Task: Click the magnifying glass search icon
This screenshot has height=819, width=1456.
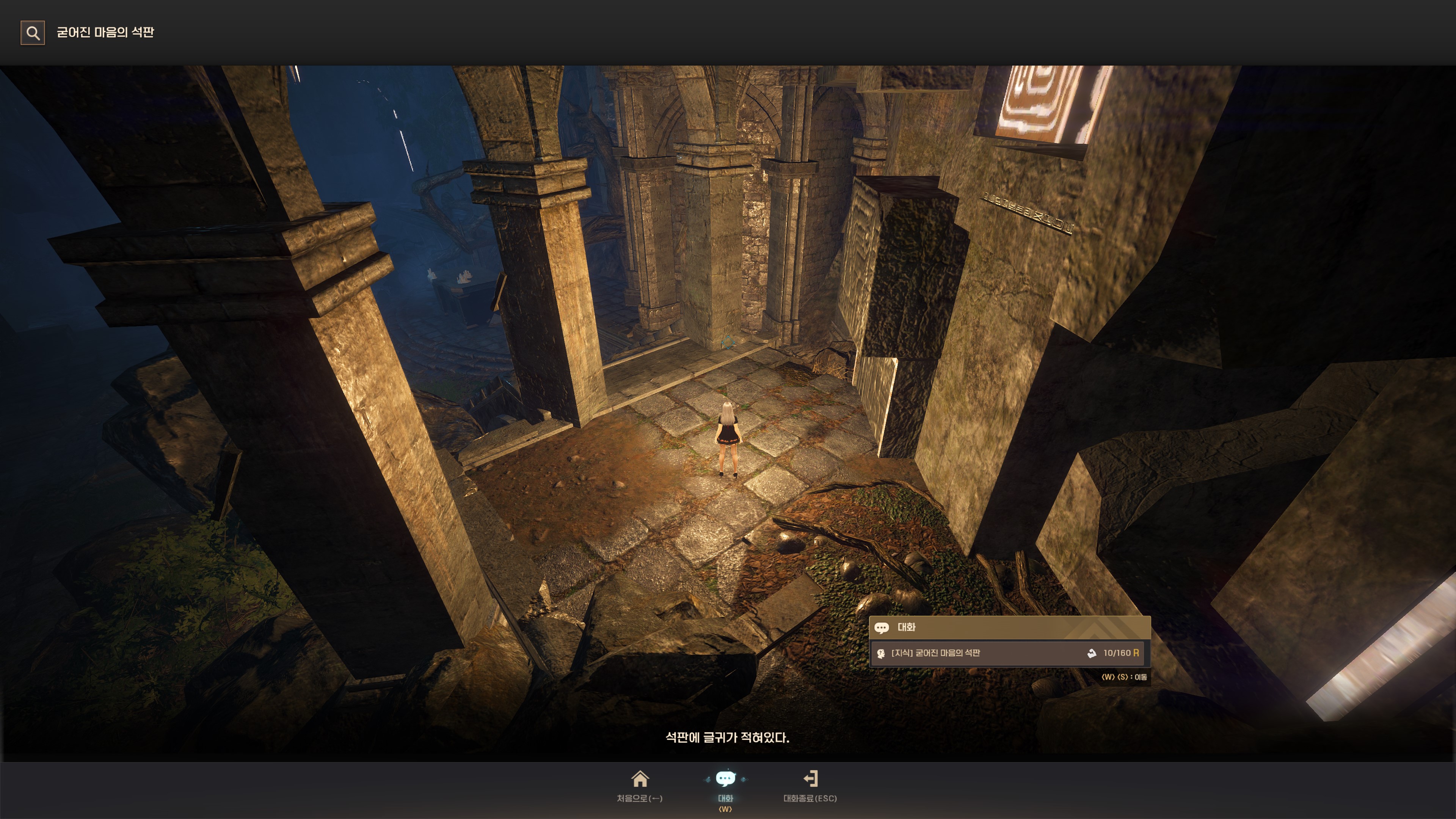Action: click(x=33, y=33)
